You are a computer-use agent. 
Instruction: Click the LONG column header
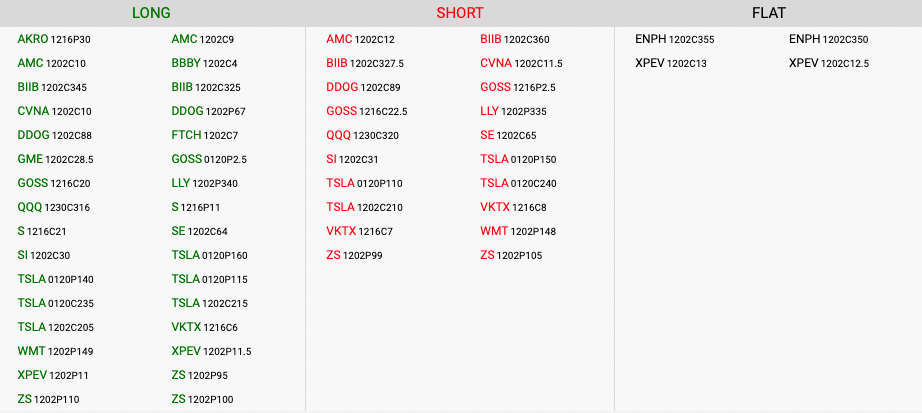[151, 13]
